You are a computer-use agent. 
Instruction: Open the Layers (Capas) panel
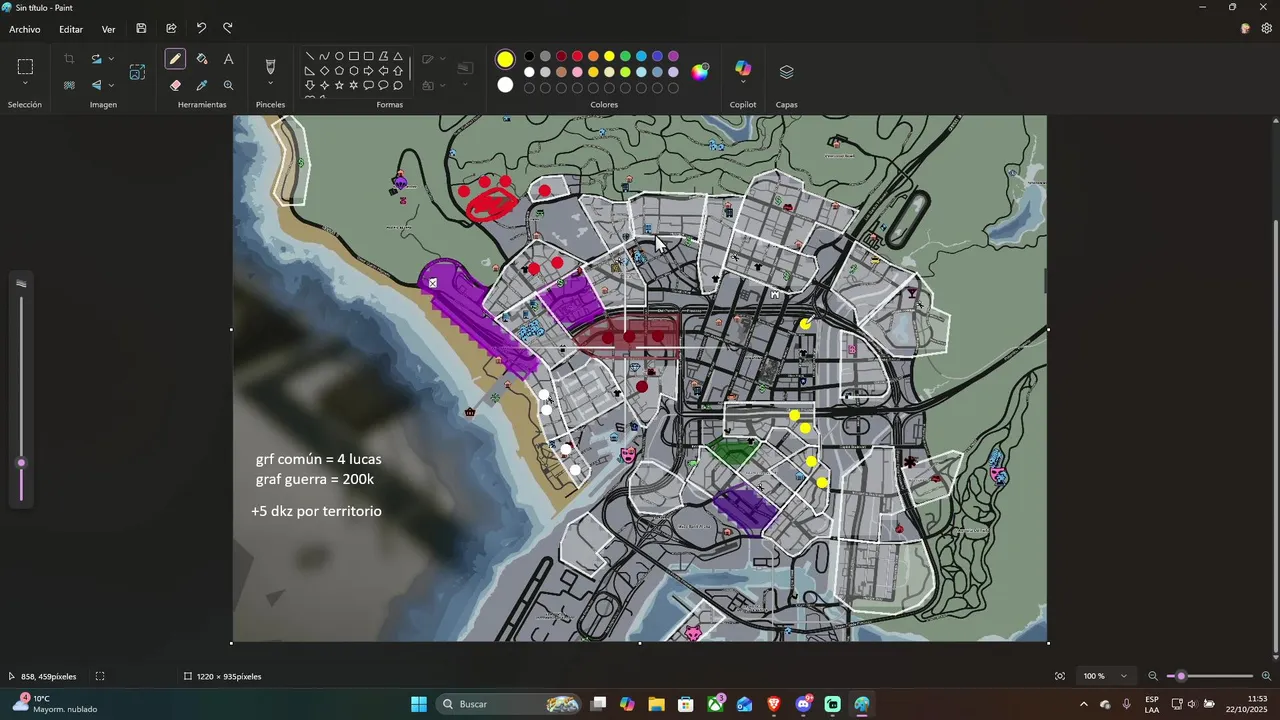[x=786, y=72]
